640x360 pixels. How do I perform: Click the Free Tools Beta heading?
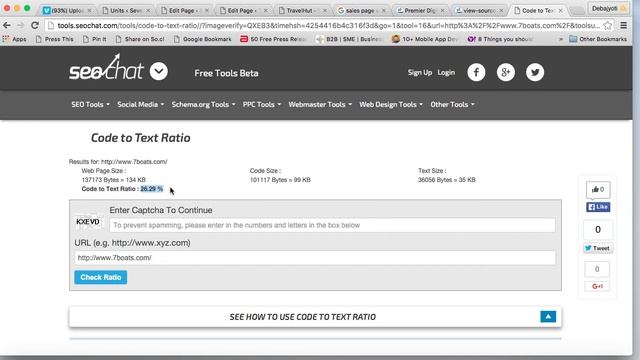(x=227, y=73)
